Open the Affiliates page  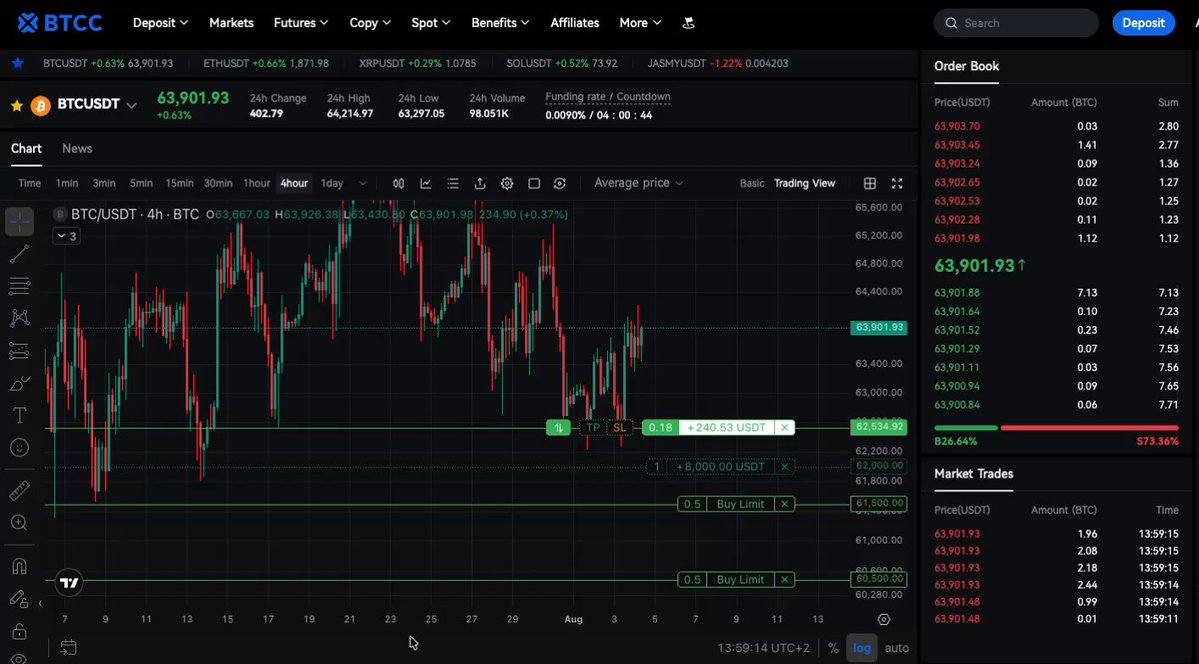click(574, 23)
